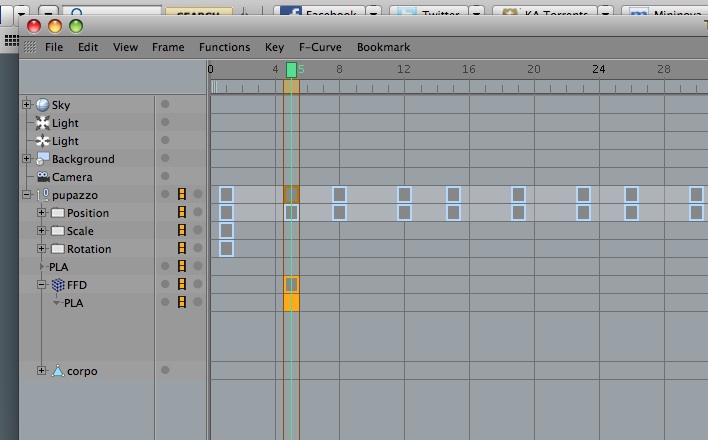Open the Twitter bookmark in browser window

click(429, 11)
